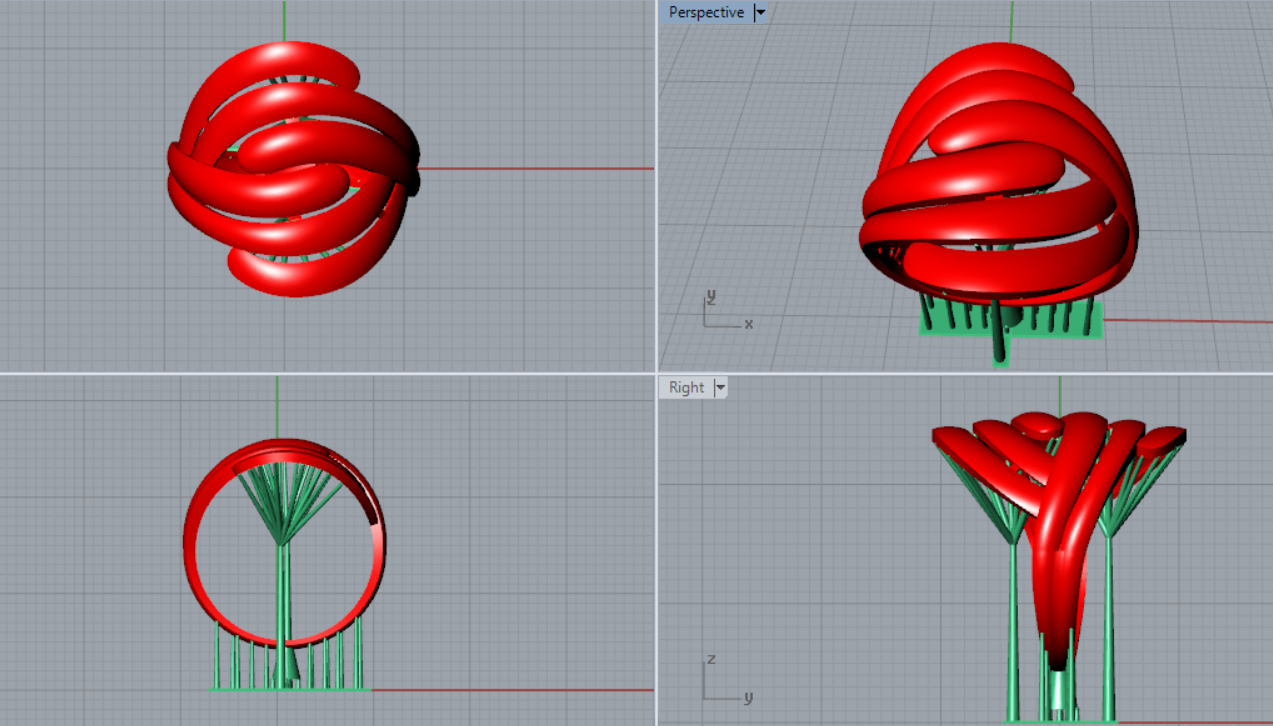Click the z-y axis icon in Right viewport
Viewport: 1273px width, 726px height.
coord(722,682)
